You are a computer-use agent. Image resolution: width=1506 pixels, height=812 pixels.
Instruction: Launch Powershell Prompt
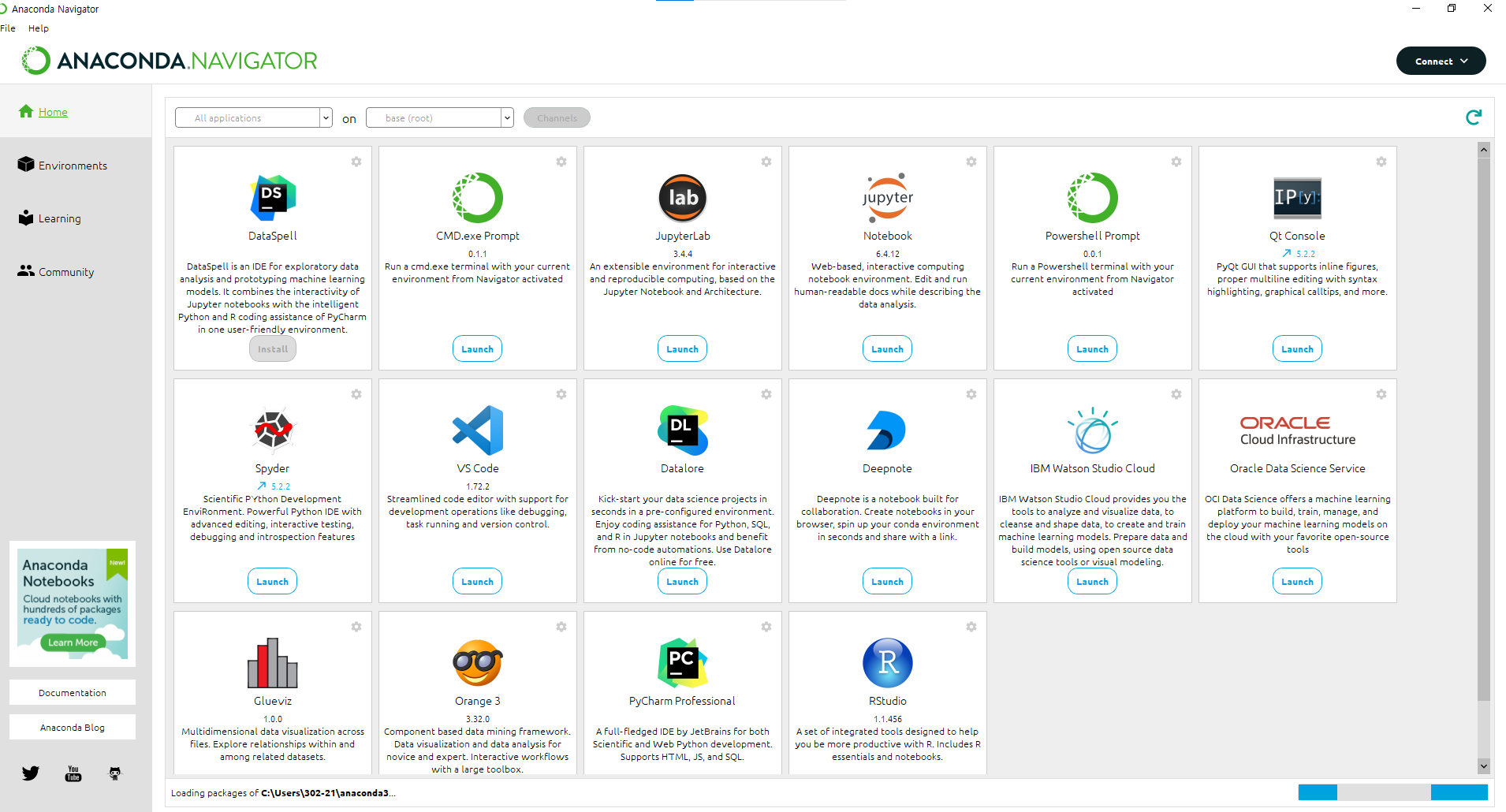(x=1093, y=348)
